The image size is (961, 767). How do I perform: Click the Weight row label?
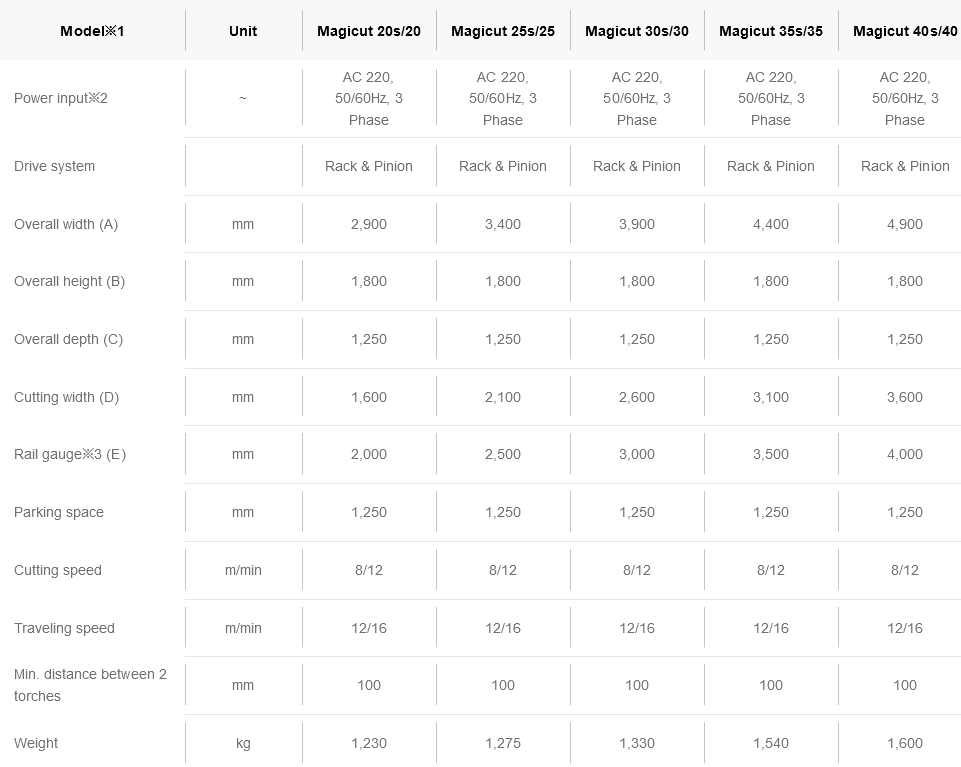pos(36,743)
